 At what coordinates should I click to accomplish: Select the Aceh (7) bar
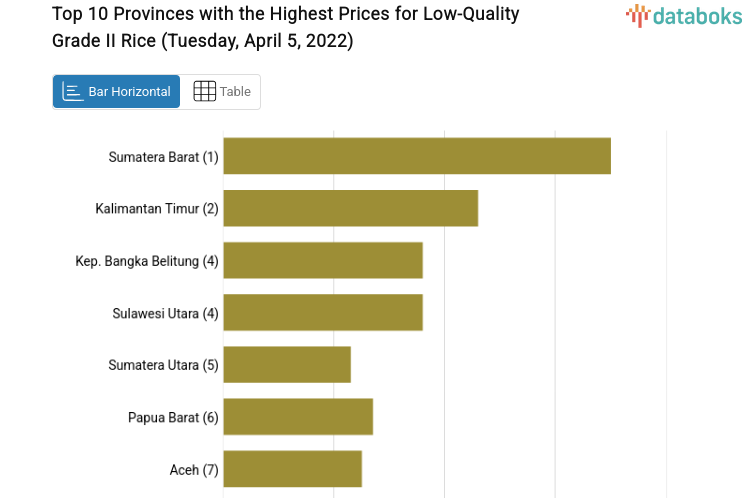click(x=292, y=468)
